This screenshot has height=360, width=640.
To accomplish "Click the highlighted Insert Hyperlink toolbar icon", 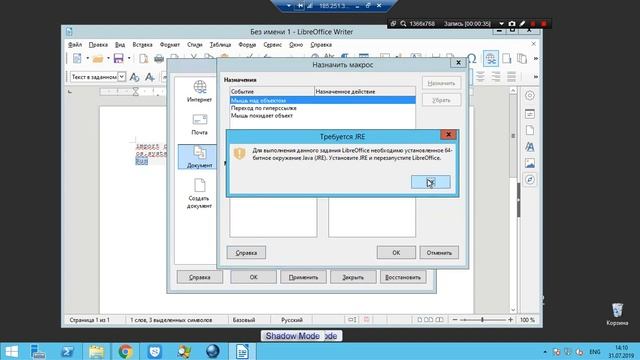I will point(491,59).
